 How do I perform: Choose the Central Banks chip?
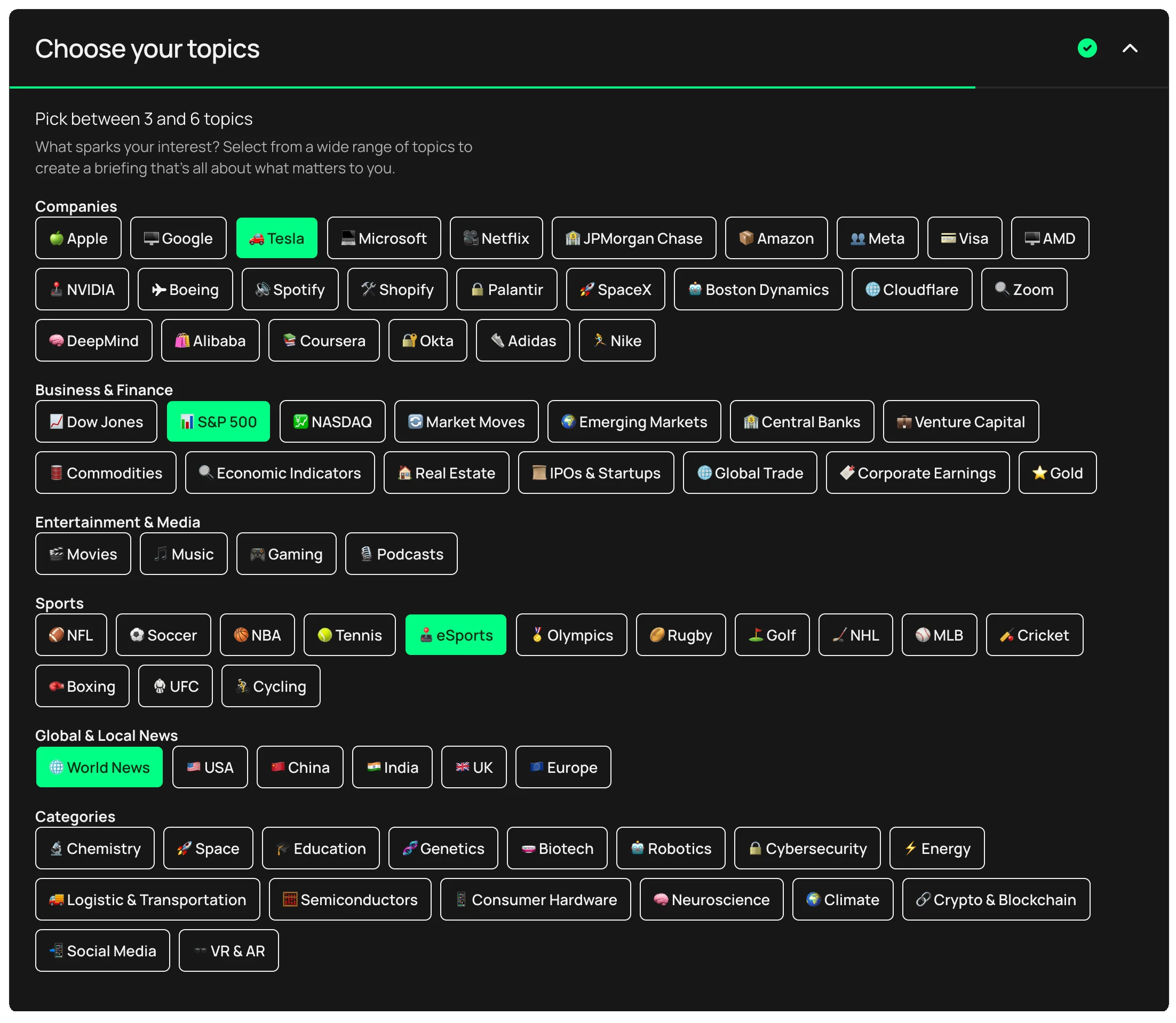click(802, 422)
